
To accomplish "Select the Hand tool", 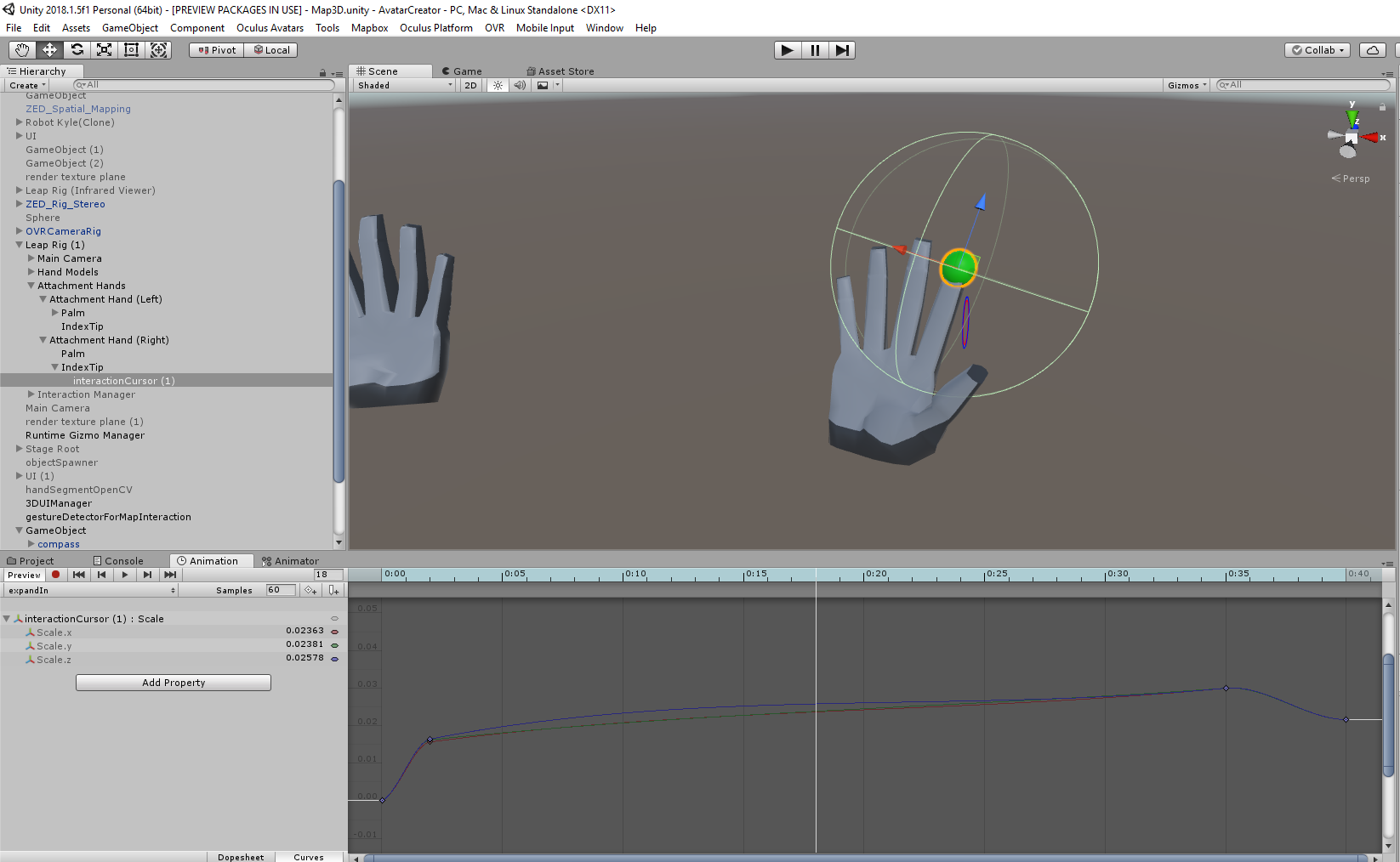I will tap(22, 50).
